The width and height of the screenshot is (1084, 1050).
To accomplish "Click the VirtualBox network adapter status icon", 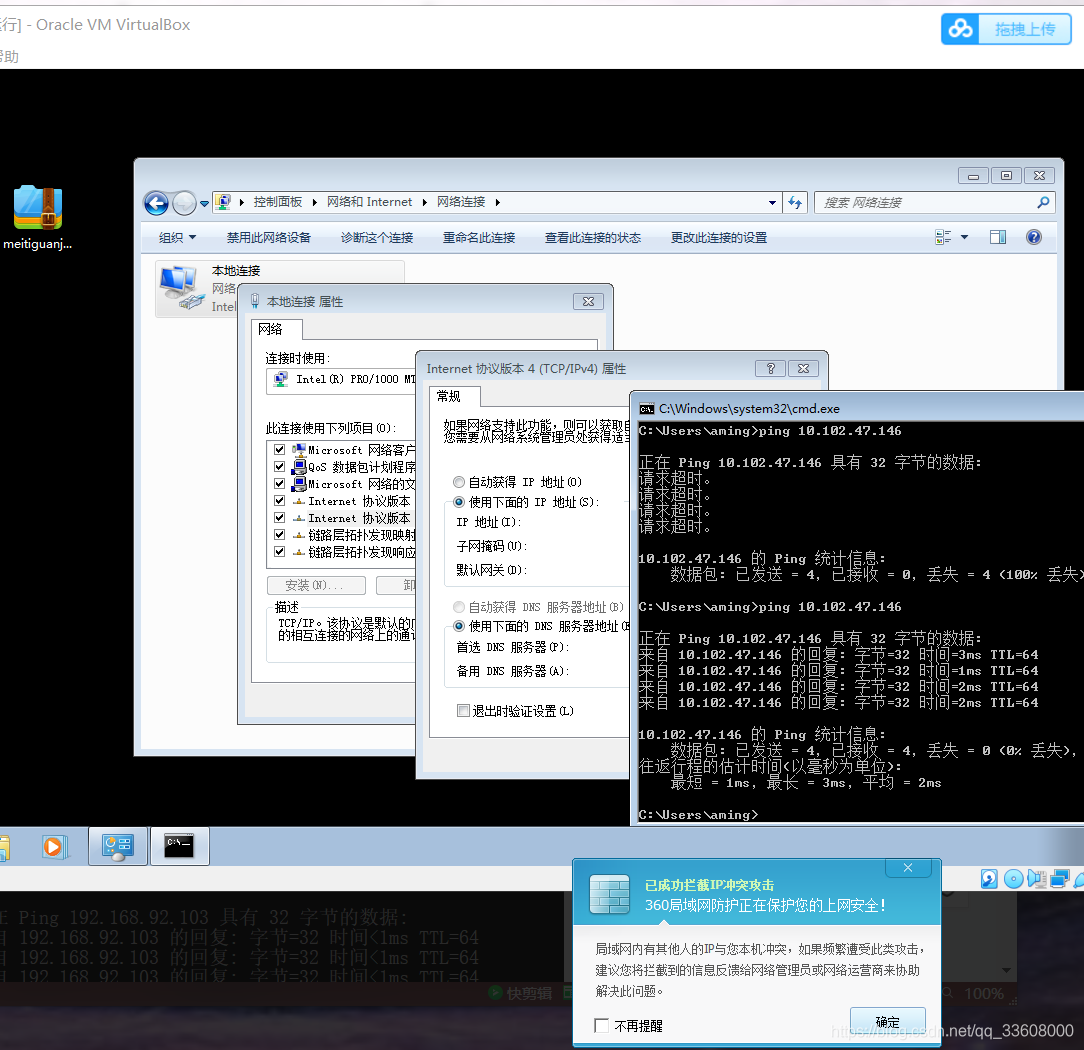I will click(x=1059, y=879).
